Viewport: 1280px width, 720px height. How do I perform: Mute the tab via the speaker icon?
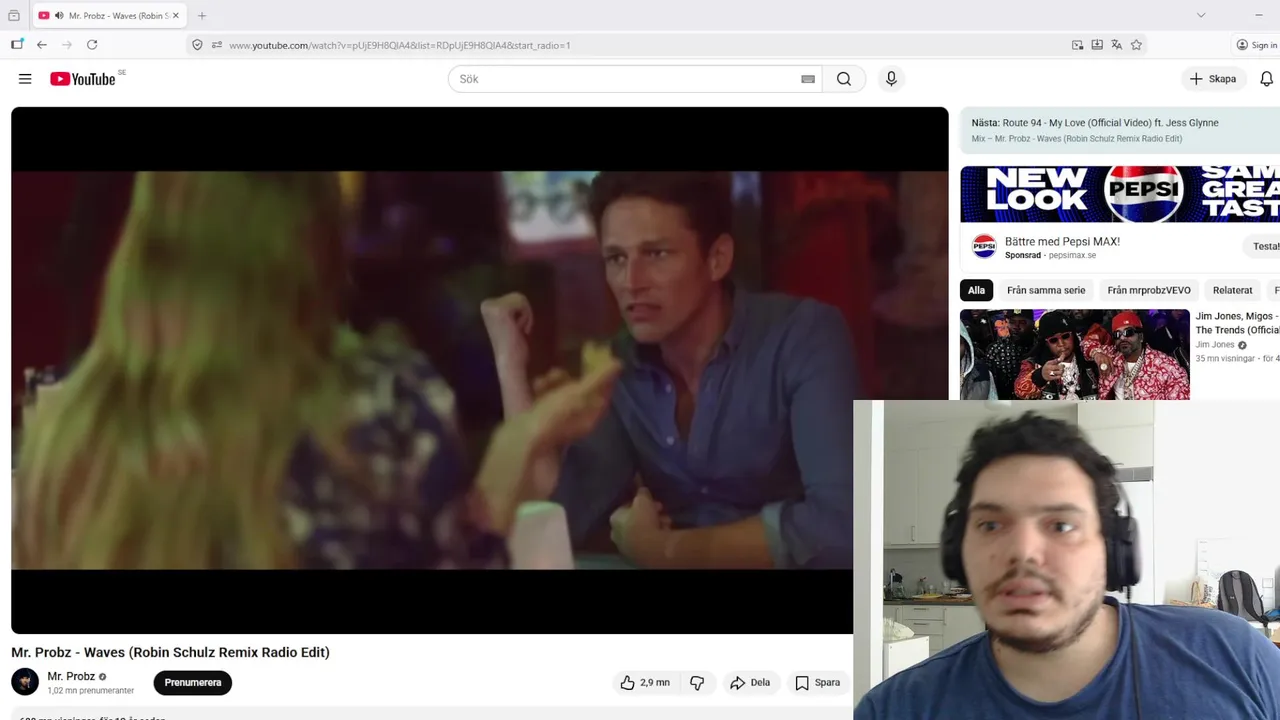tap(59, 16)
